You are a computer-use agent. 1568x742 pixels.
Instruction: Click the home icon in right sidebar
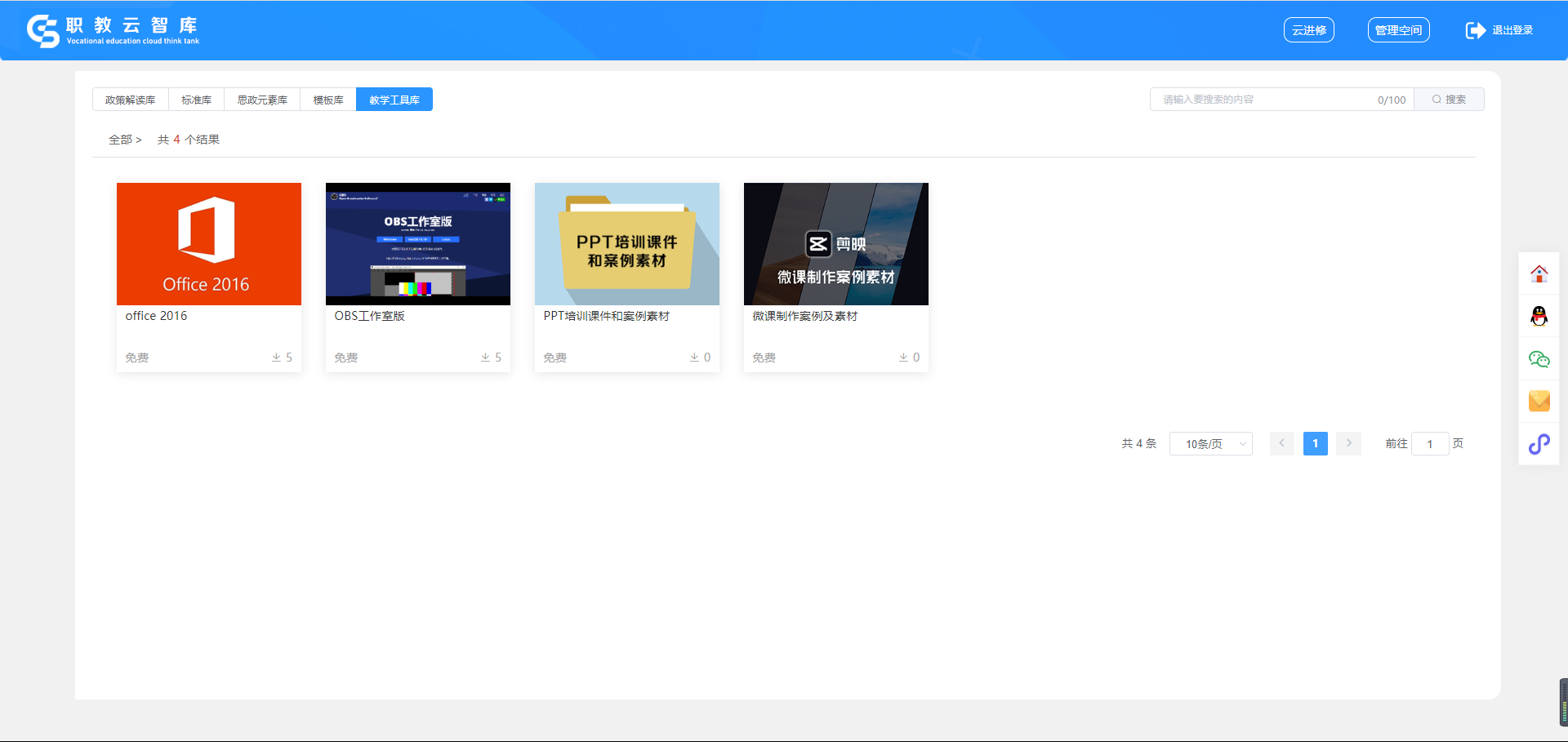click(x=1539, y=274)
